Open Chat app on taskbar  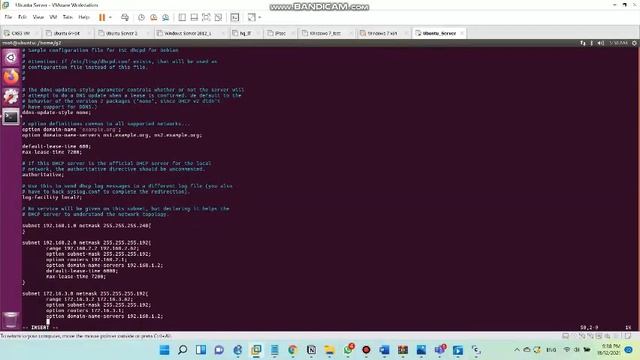pos(219,350)
